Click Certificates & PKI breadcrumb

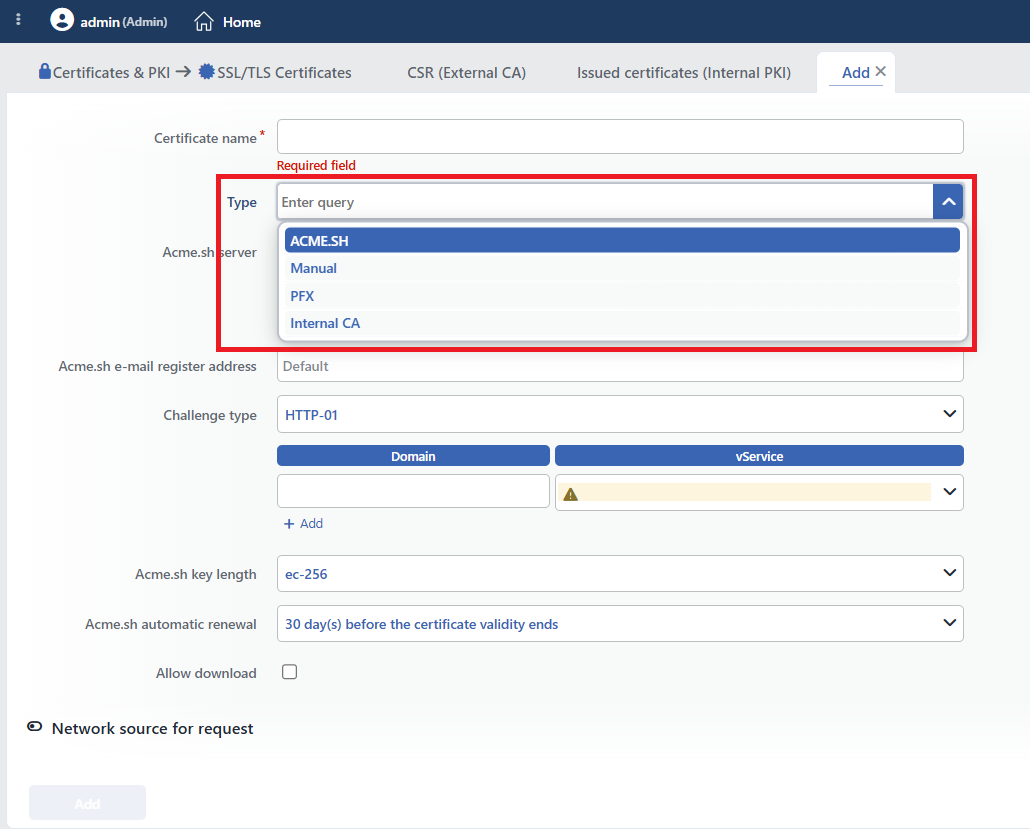[x=111, y=72]
